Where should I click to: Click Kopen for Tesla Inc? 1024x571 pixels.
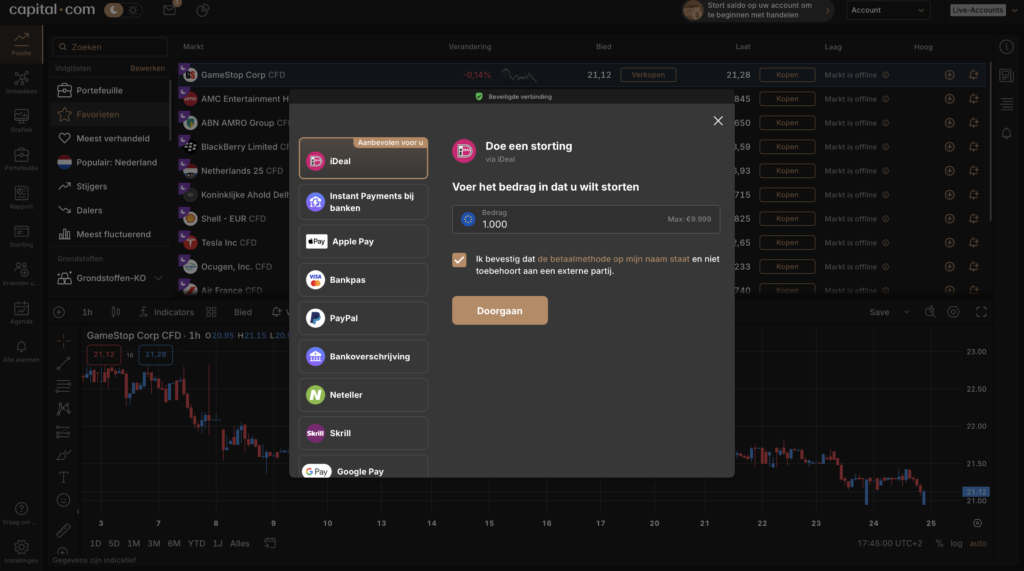click(787, 242)
